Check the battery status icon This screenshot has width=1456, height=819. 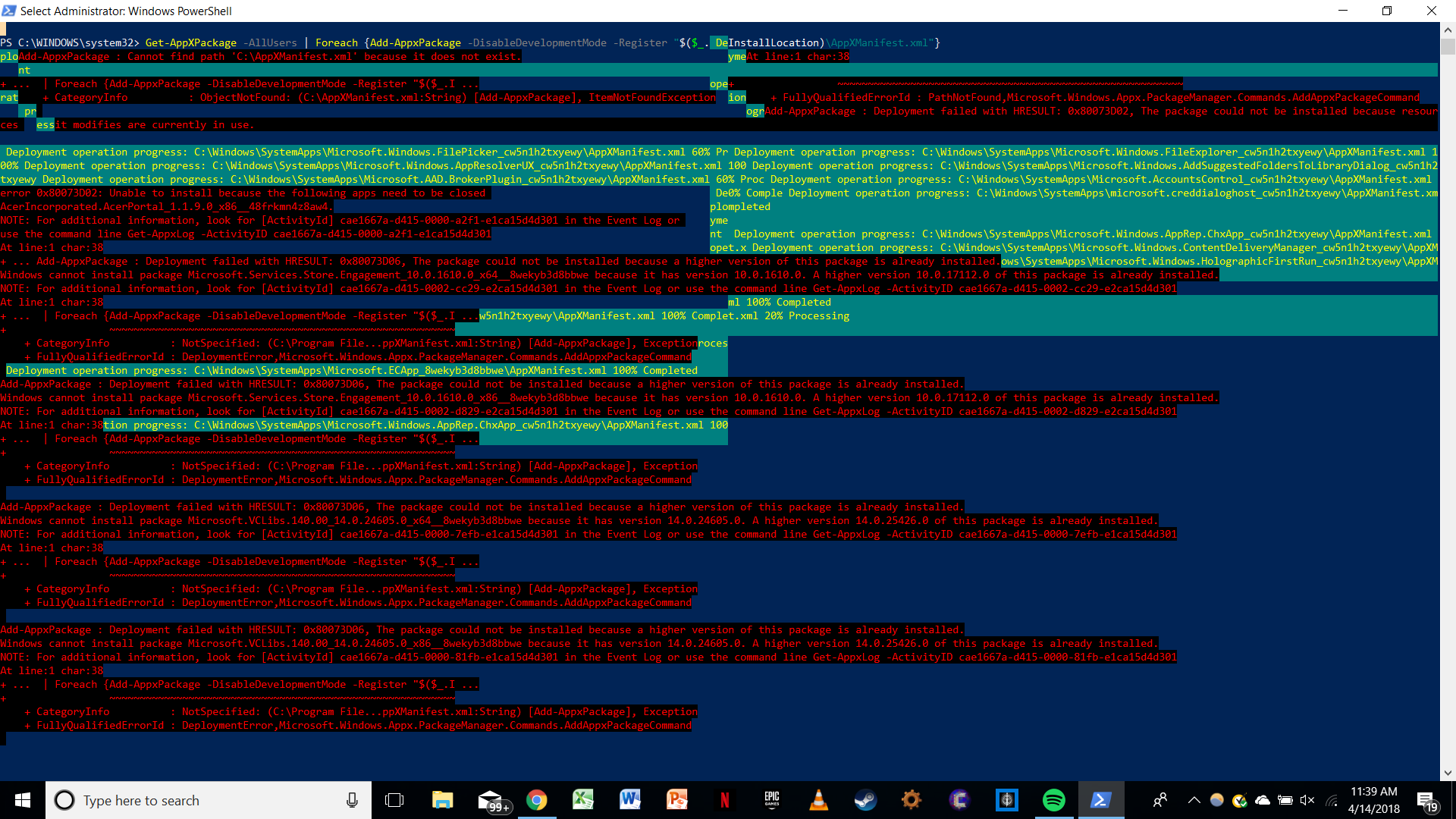1285,800
